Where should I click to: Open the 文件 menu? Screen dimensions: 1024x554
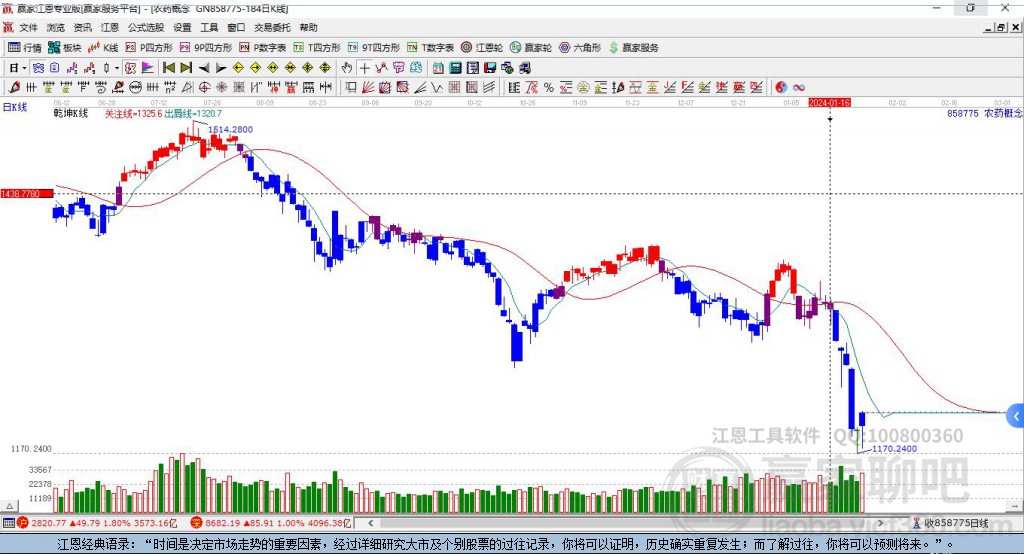click(28, 27)
